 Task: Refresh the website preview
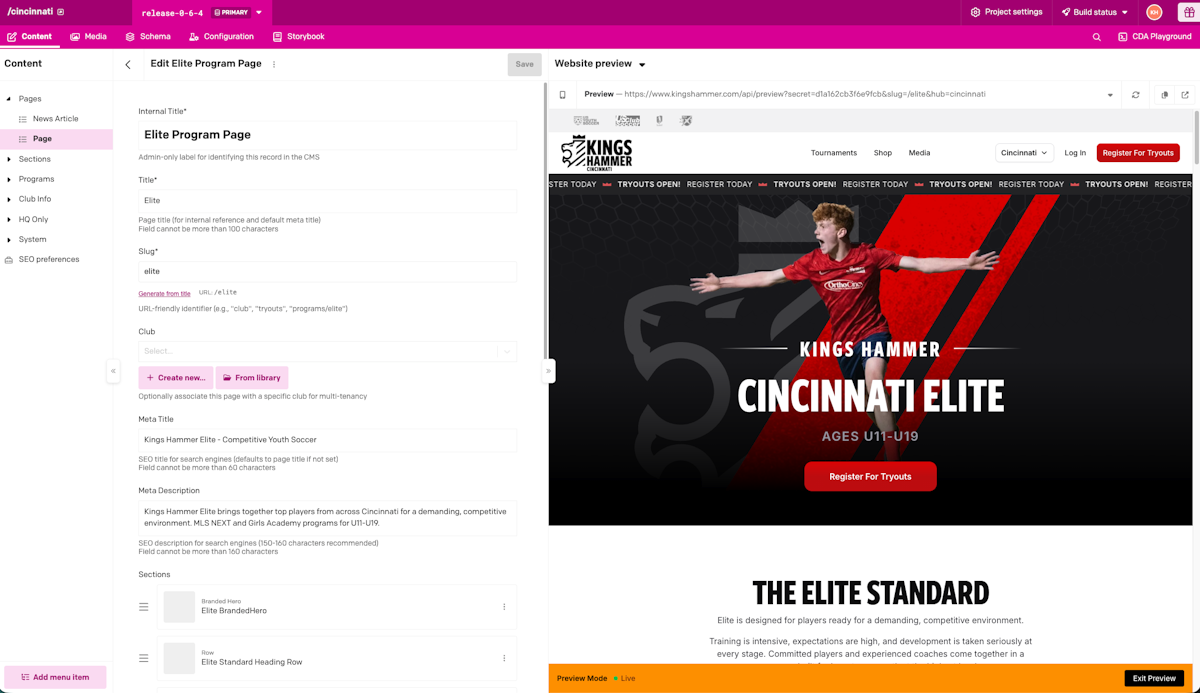[1136, 95]
